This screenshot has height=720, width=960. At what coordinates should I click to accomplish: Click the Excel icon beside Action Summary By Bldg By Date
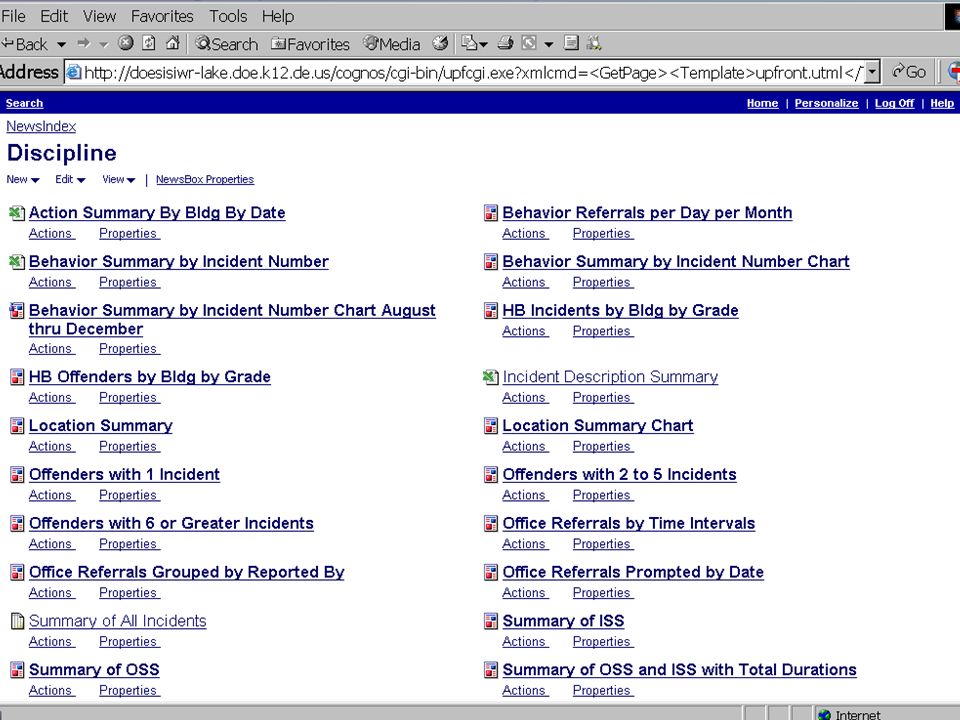coord(17,213)
